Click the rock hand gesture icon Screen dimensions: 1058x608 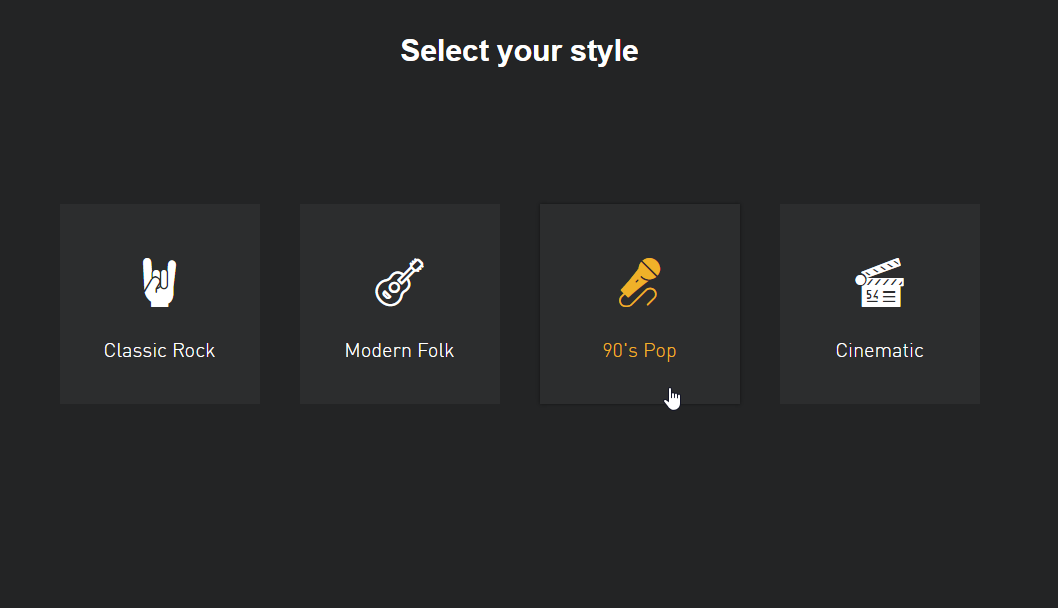point(159,282)
